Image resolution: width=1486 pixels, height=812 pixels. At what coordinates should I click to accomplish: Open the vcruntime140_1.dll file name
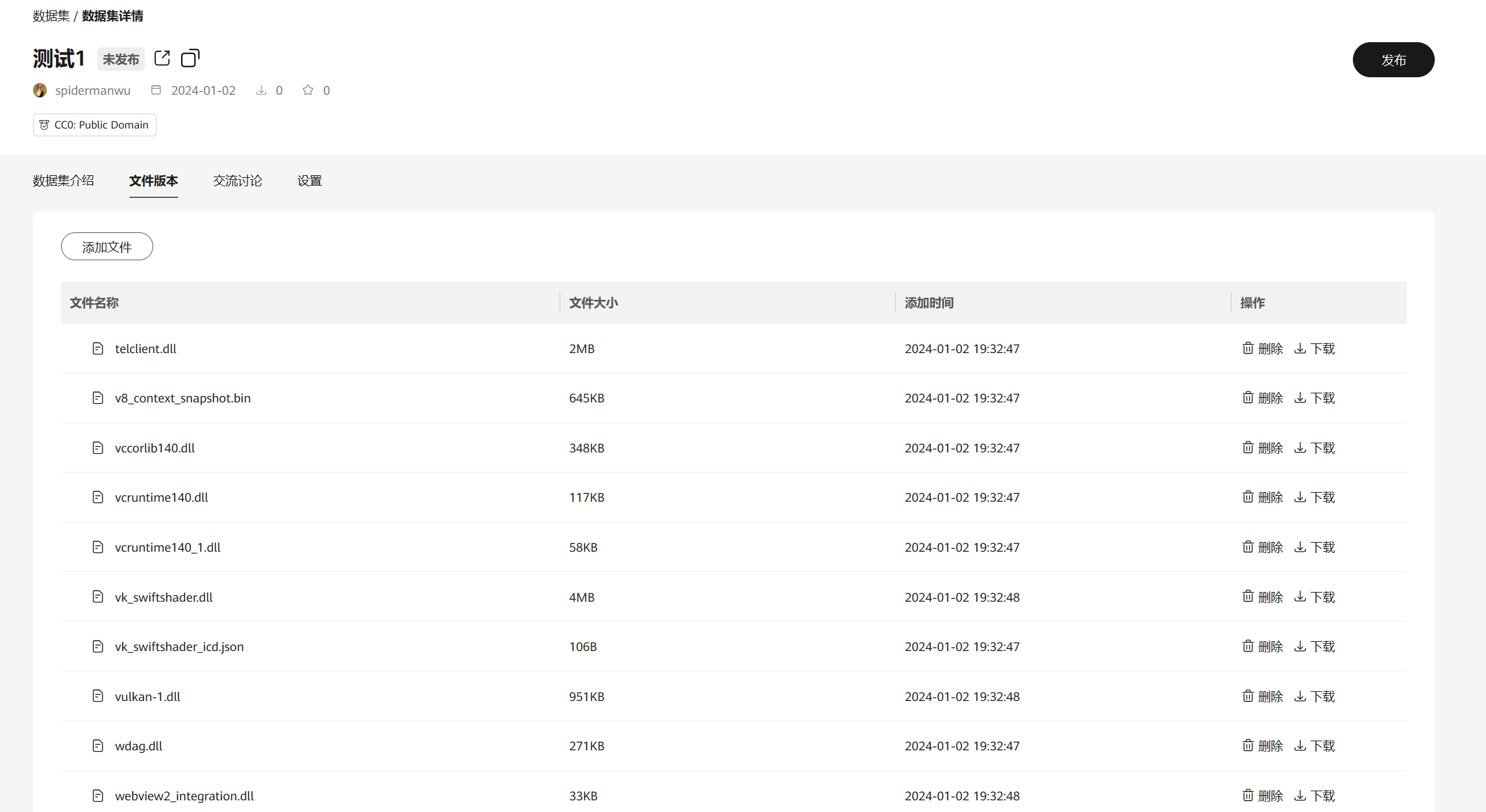click(167, 547)
